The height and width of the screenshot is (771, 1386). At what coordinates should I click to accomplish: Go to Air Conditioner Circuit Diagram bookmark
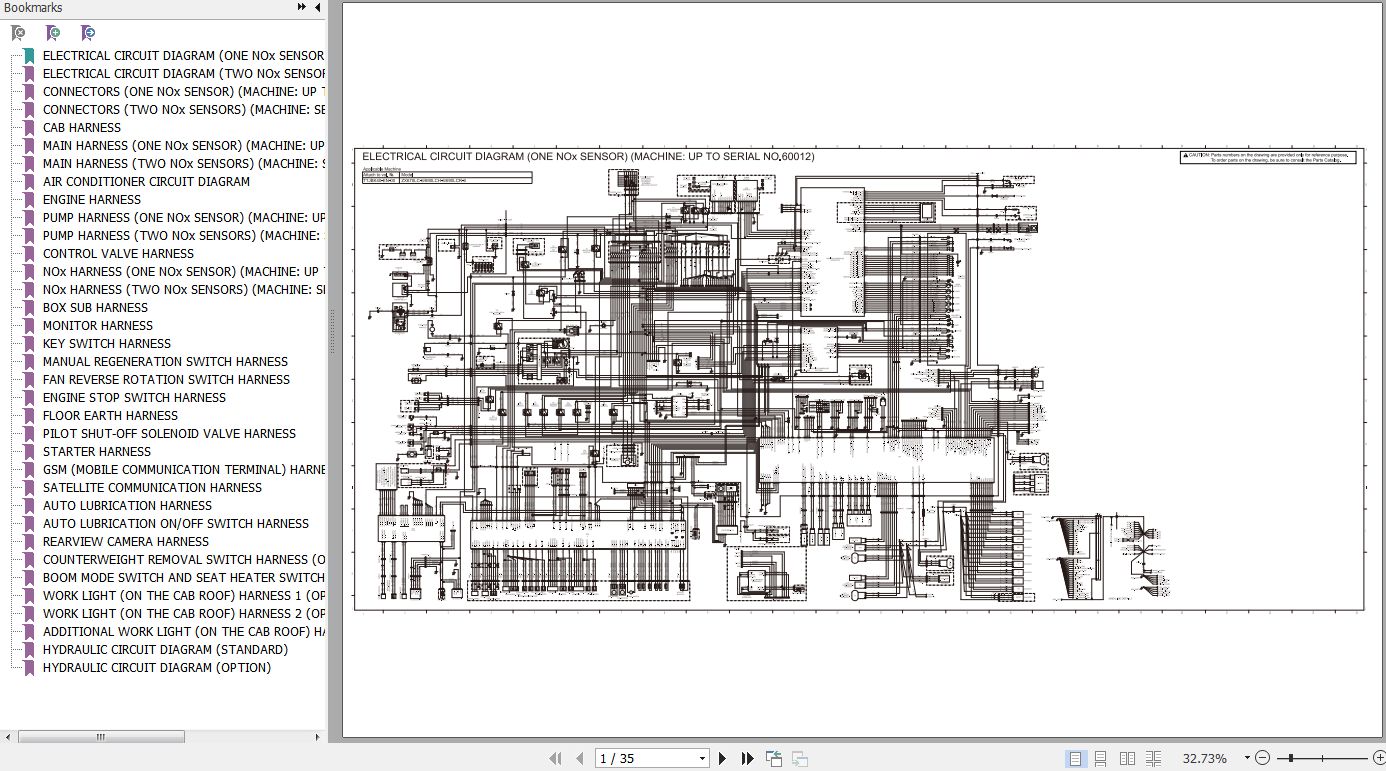146,182
